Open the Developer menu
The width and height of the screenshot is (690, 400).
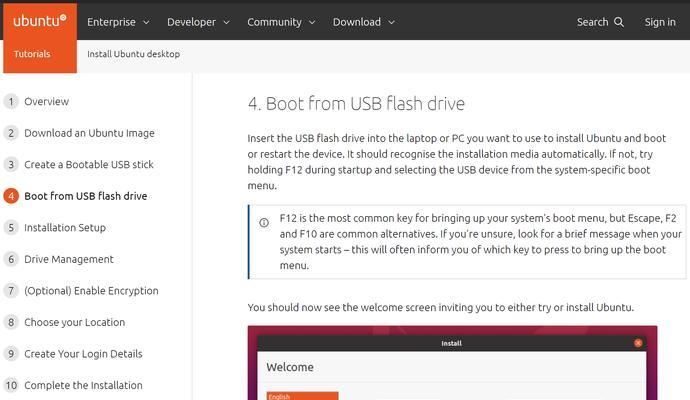click(198, 22)
